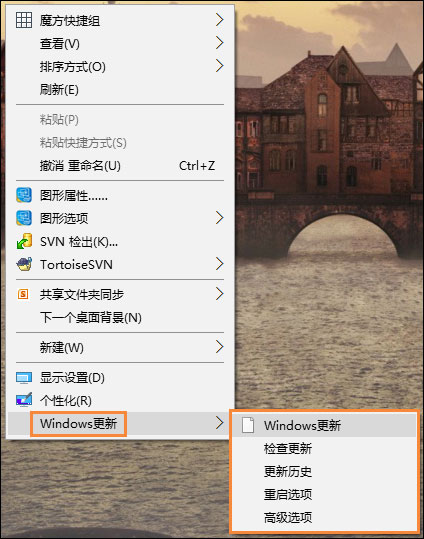Click the SVN 检出 checkout icon
This screenshot has height=539, width=424.
tap(24, 241)
